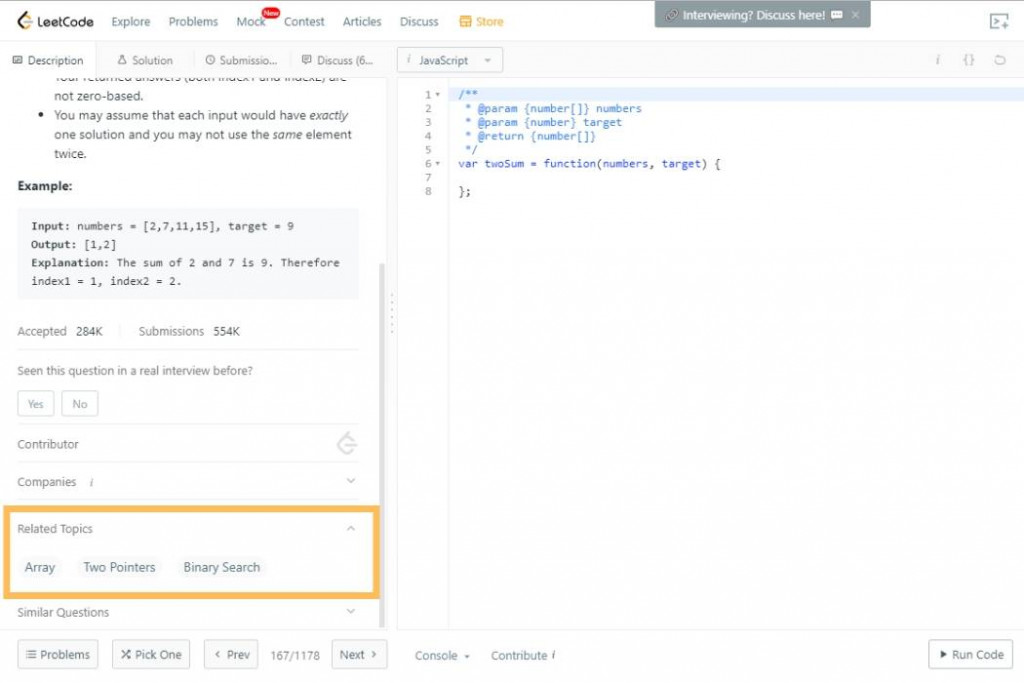Go to the Prev problem
The height and width of the screenshot is (683, 1024).
click(x=231, y=654)
